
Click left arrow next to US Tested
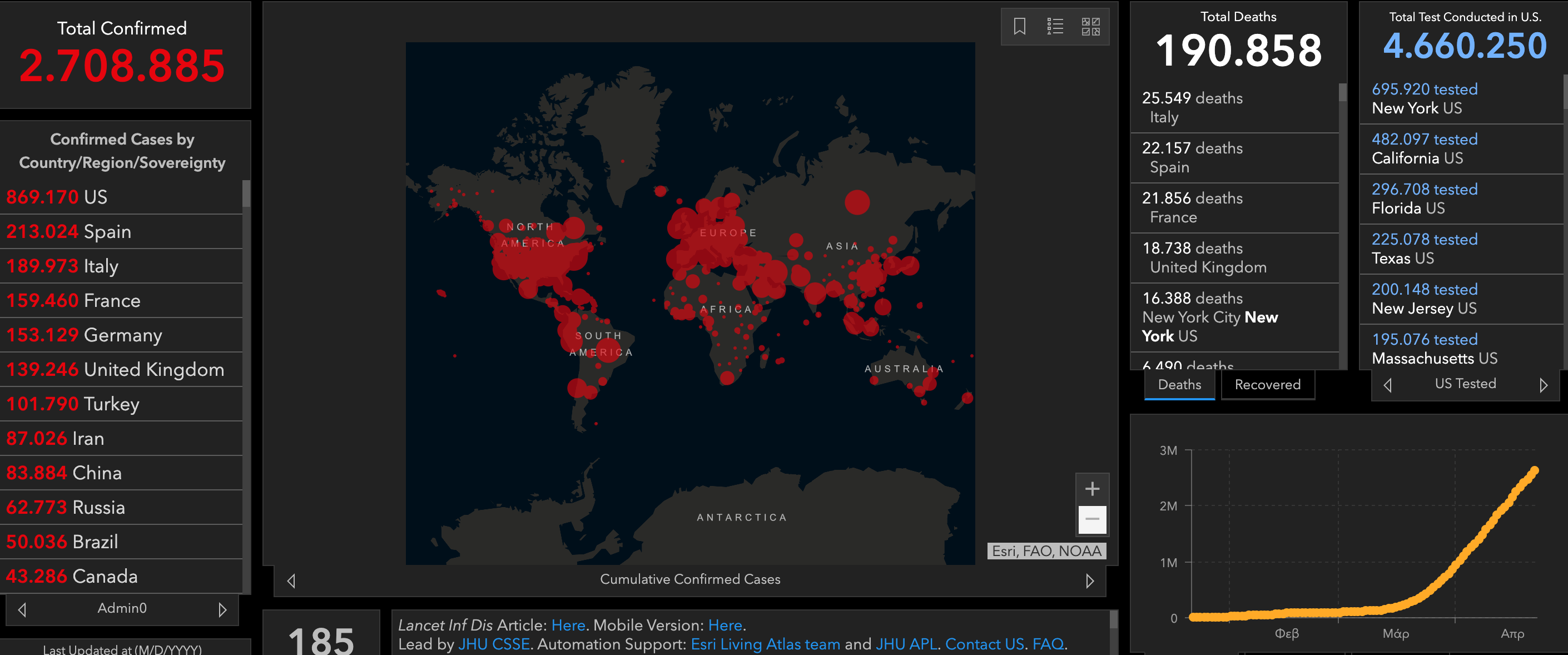tap(1387, 385)
